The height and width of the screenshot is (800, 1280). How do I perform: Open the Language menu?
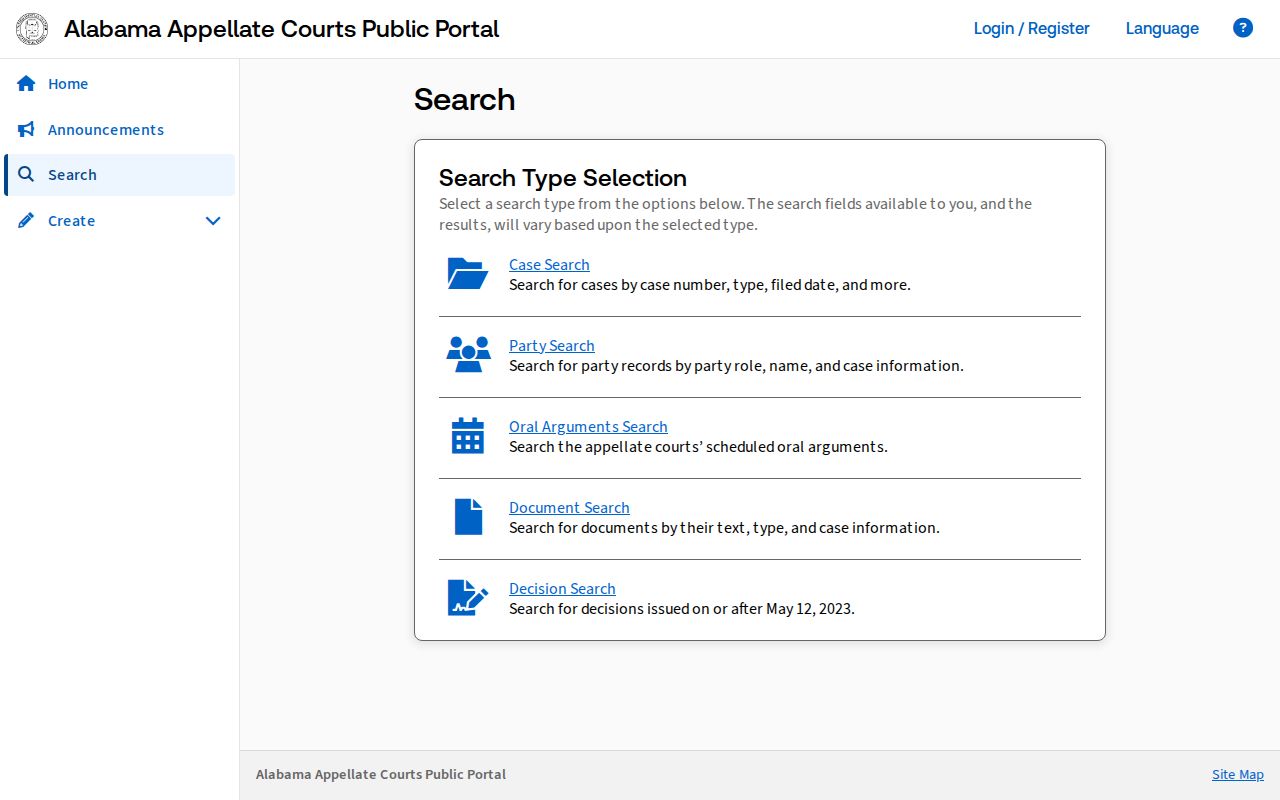(x=1162, y=28)
